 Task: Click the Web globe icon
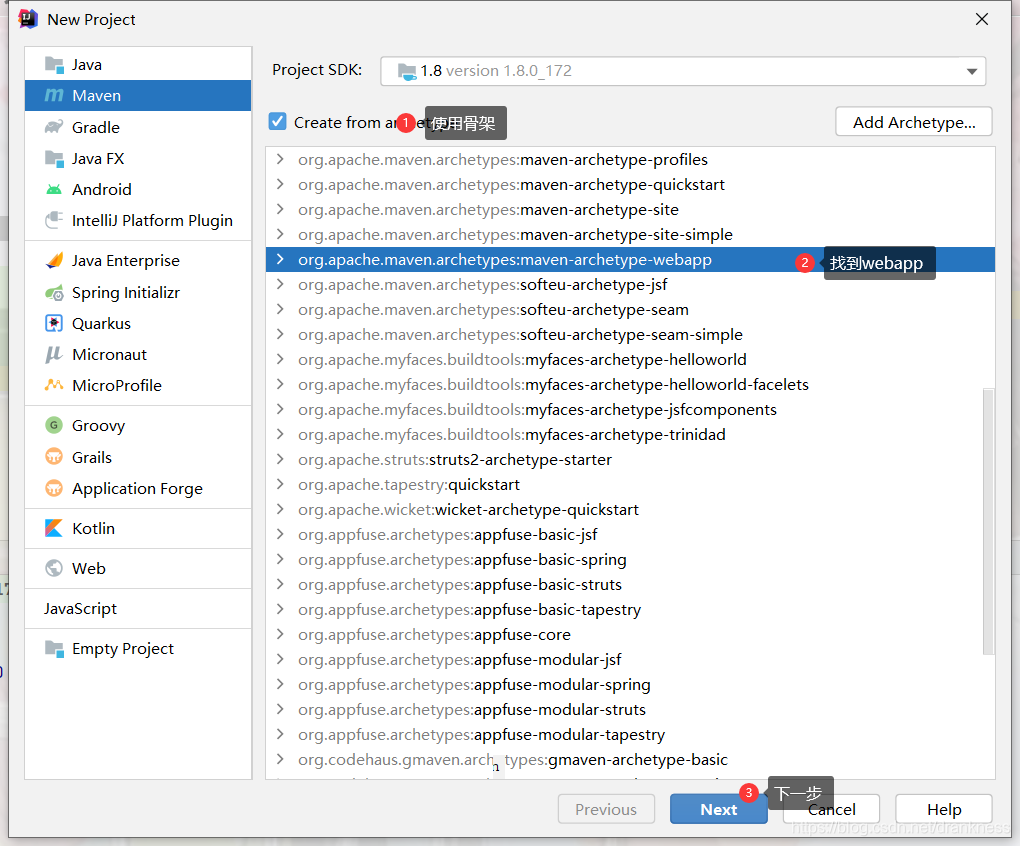[x=54, y=568]
